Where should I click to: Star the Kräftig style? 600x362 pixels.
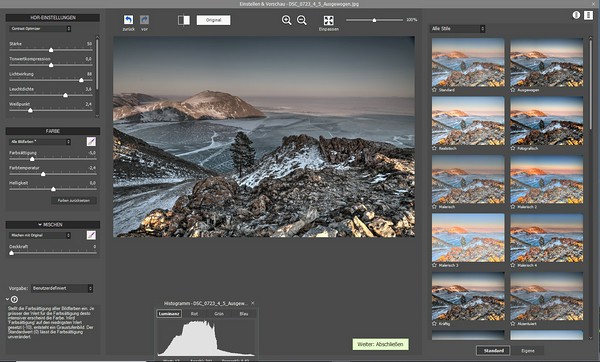click(x=434, y=323)
